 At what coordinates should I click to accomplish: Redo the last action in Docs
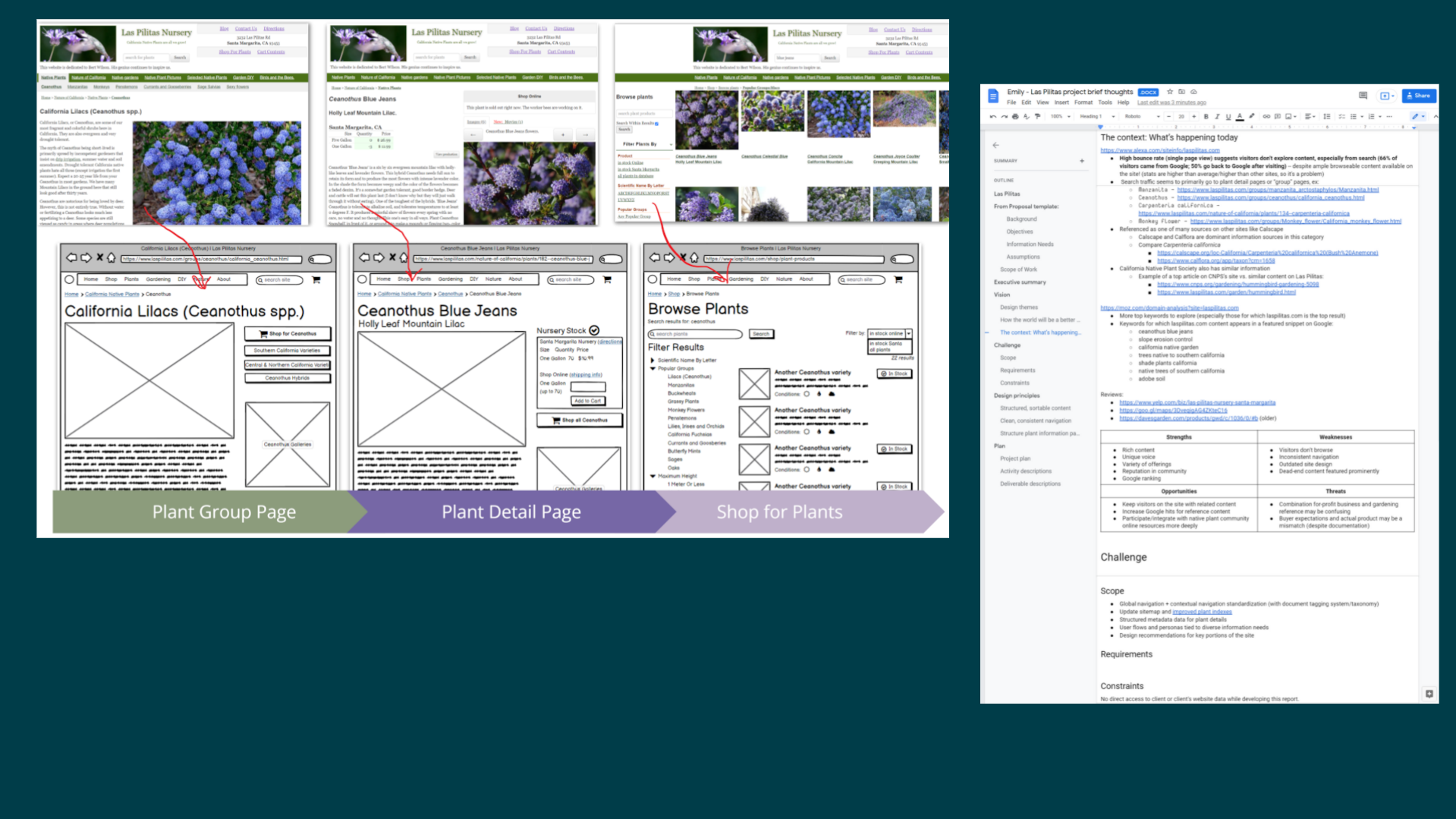1005,116
